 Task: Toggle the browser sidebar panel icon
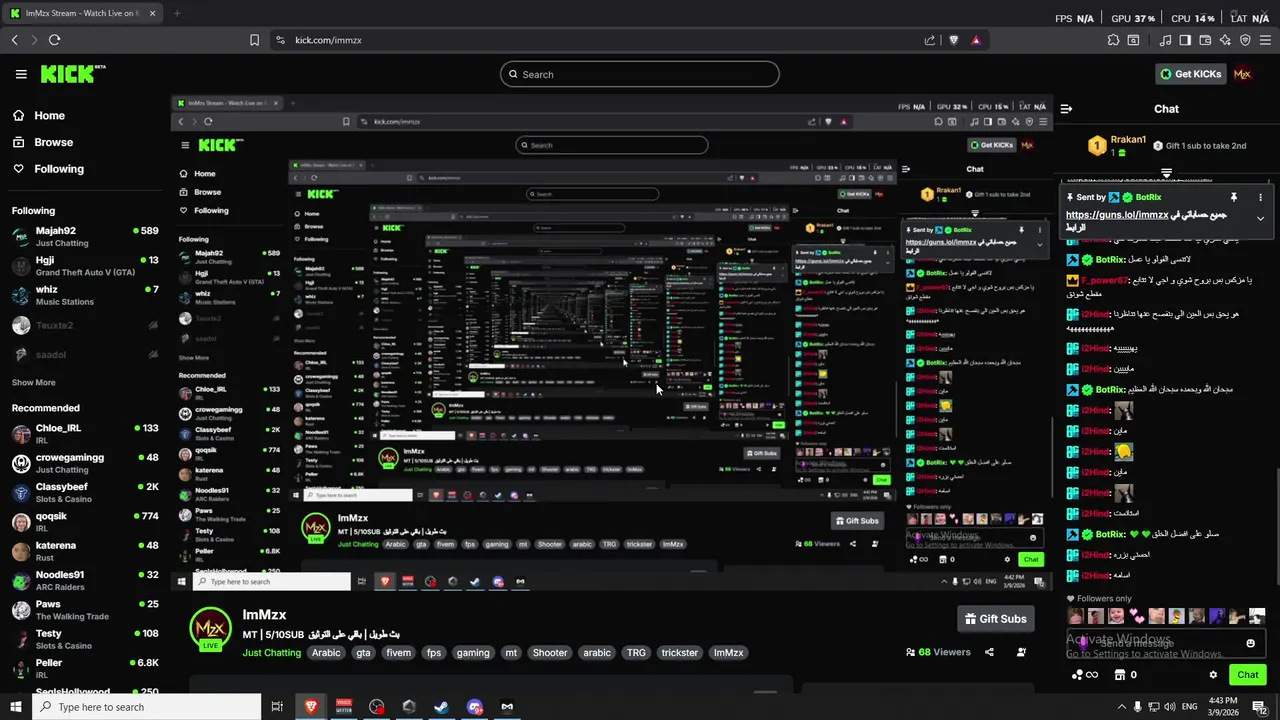[x=1185, y=40]
